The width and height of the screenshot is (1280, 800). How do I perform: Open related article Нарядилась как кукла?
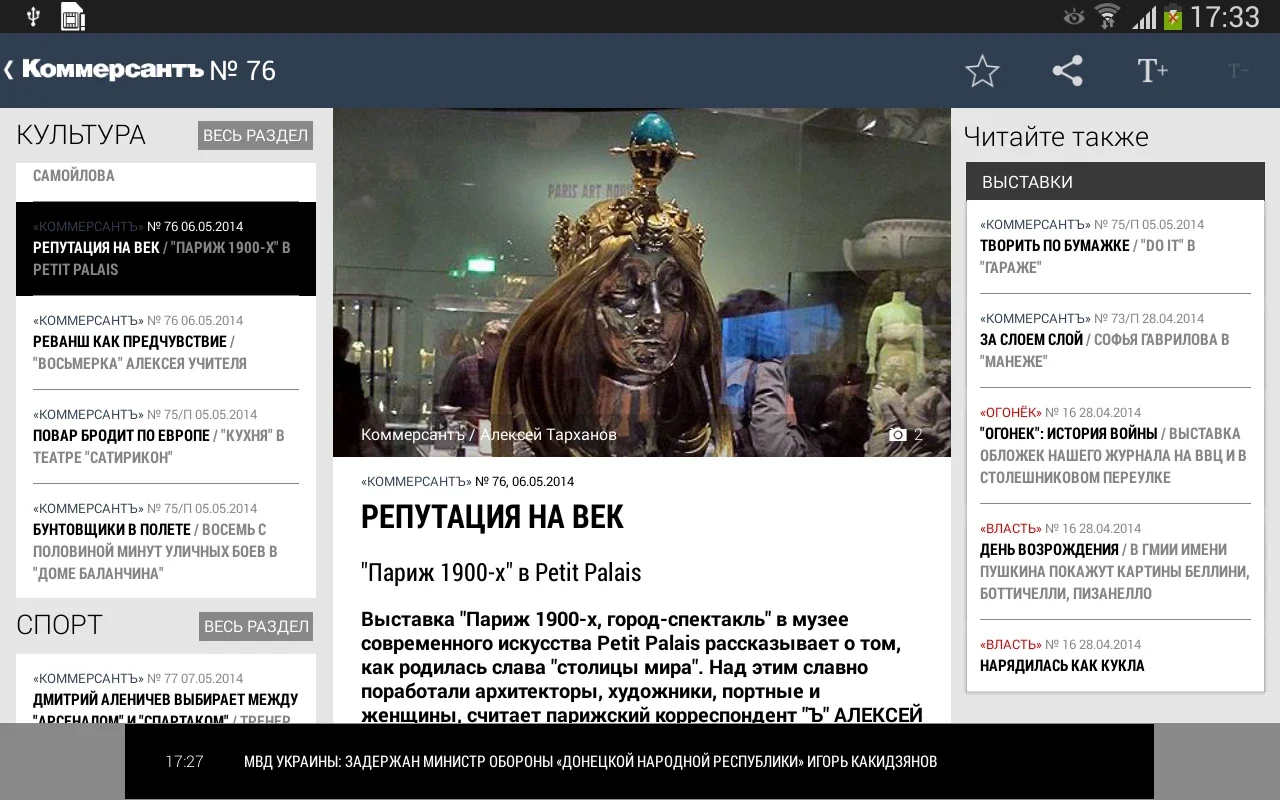1115,655
